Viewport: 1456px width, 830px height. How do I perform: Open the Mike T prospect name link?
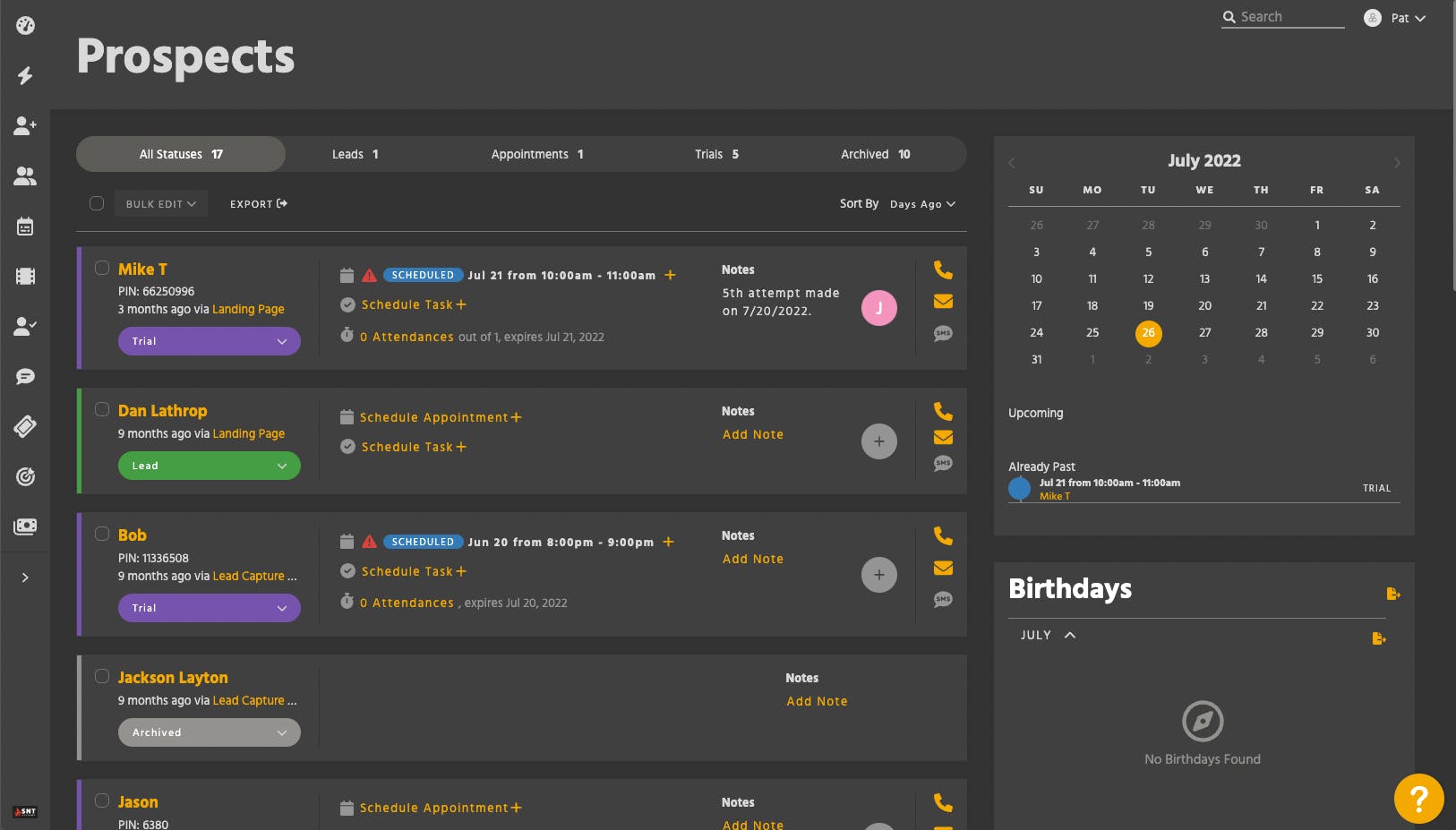142,269
